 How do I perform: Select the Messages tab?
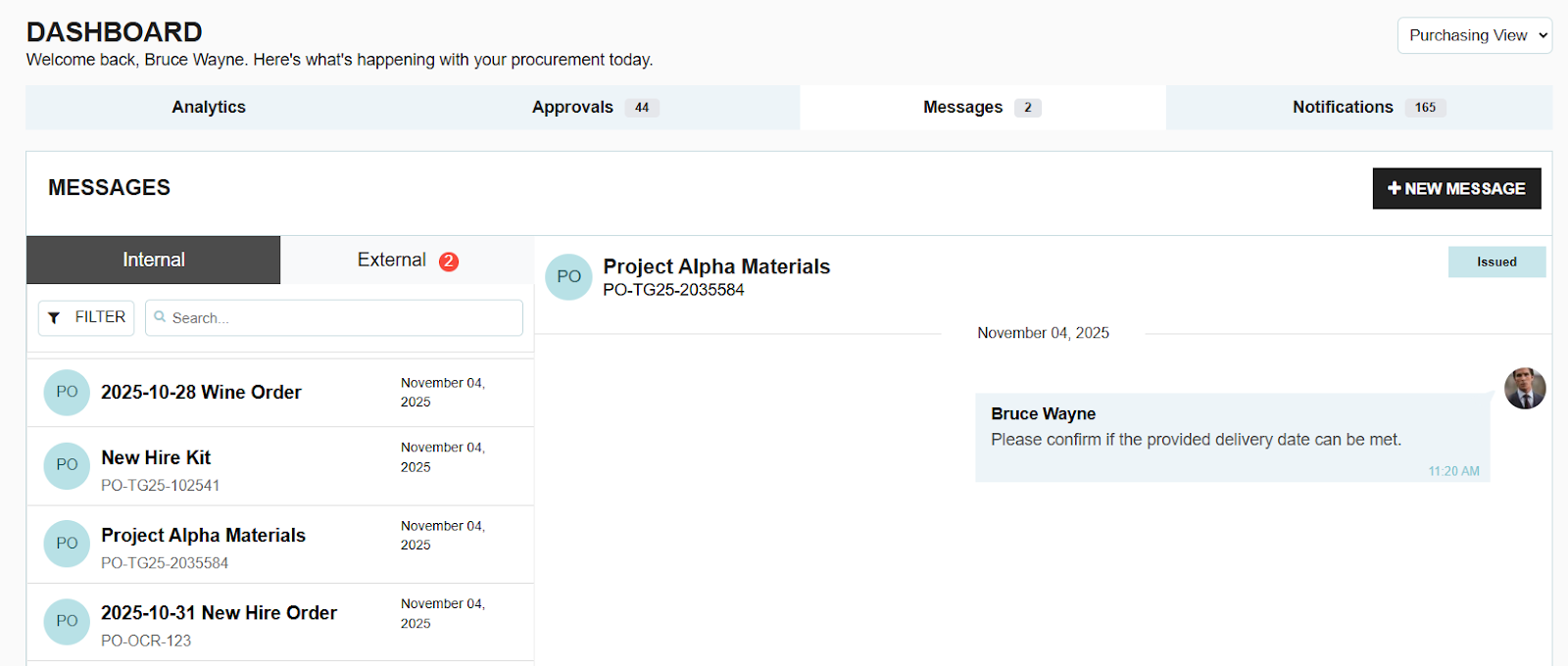point(962,107)
